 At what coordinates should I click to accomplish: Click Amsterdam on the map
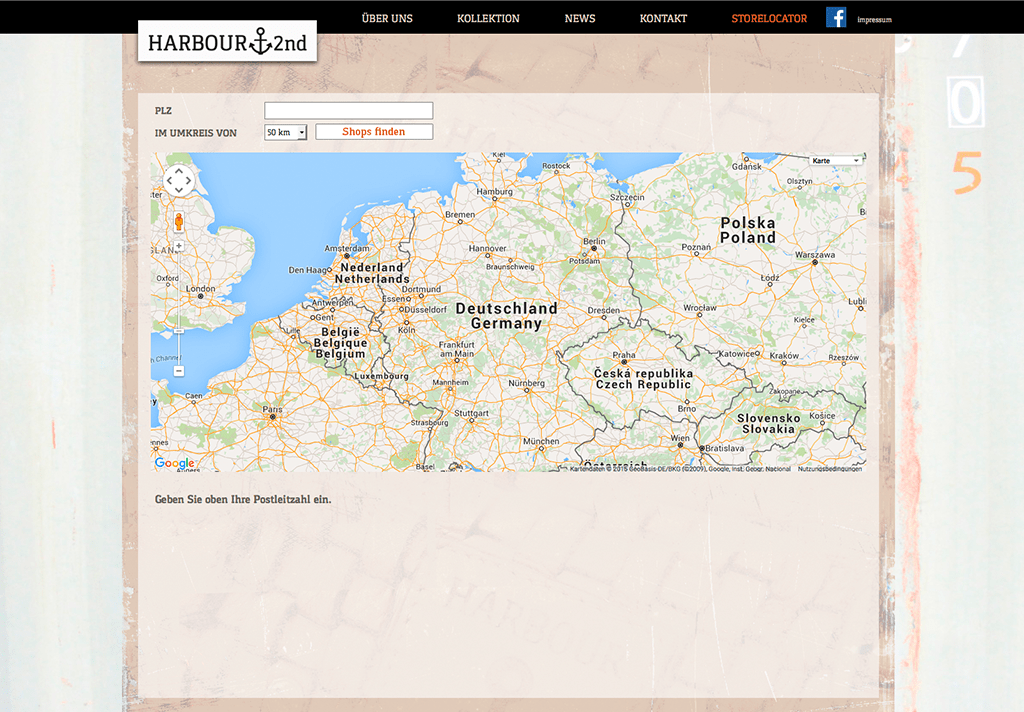point(347,248)
